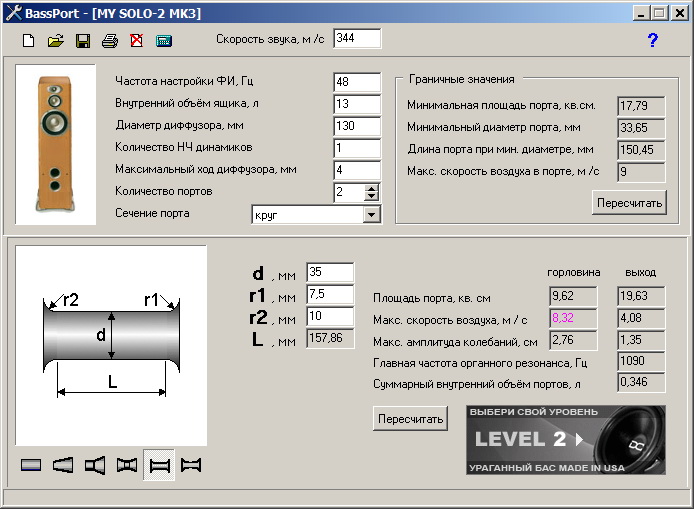Click lower Пересчитать button beside the banner
This screenshot has width=694, height=509.
pyautogui.click(x=410, y=419)
